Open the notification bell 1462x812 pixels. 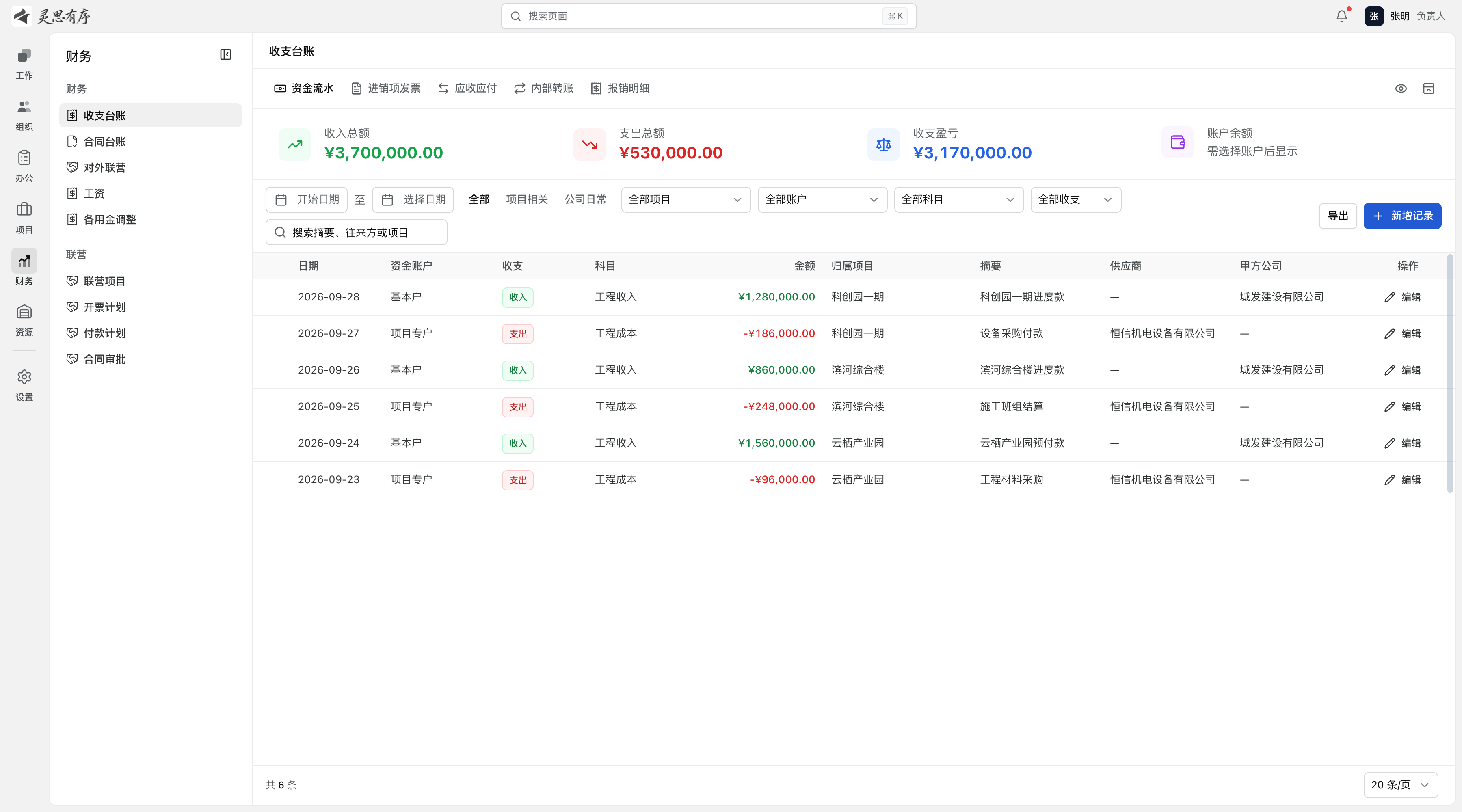[x=1341, y=16]
